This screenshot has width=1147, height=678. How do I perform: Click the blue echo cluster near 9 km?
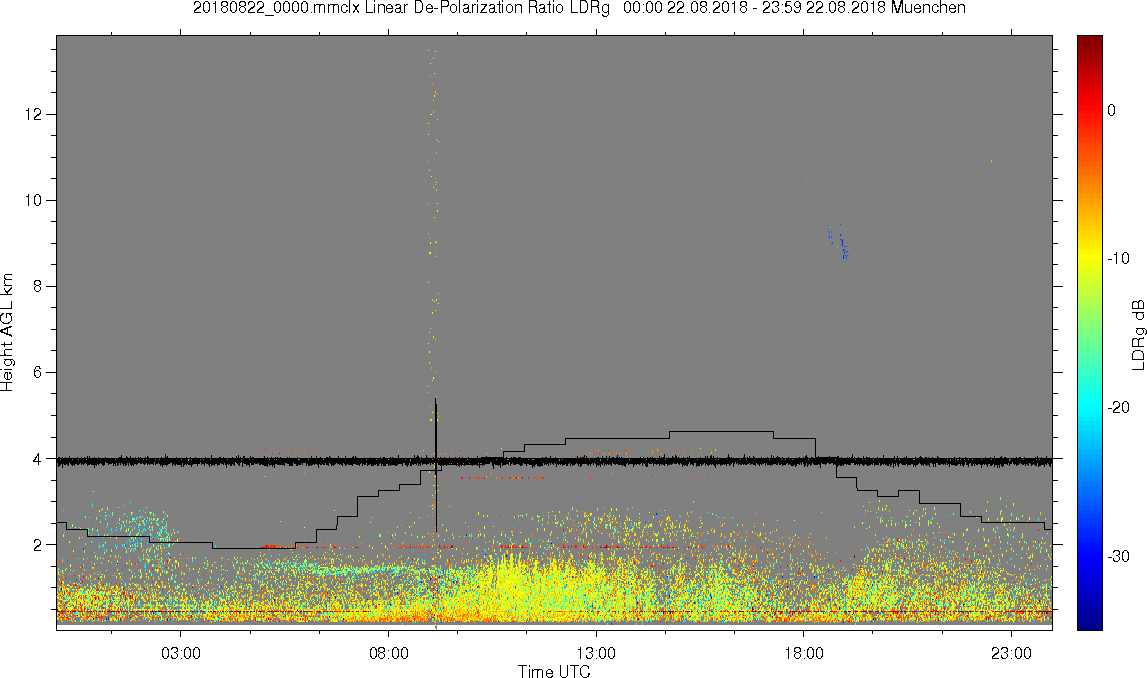[838, 241]
